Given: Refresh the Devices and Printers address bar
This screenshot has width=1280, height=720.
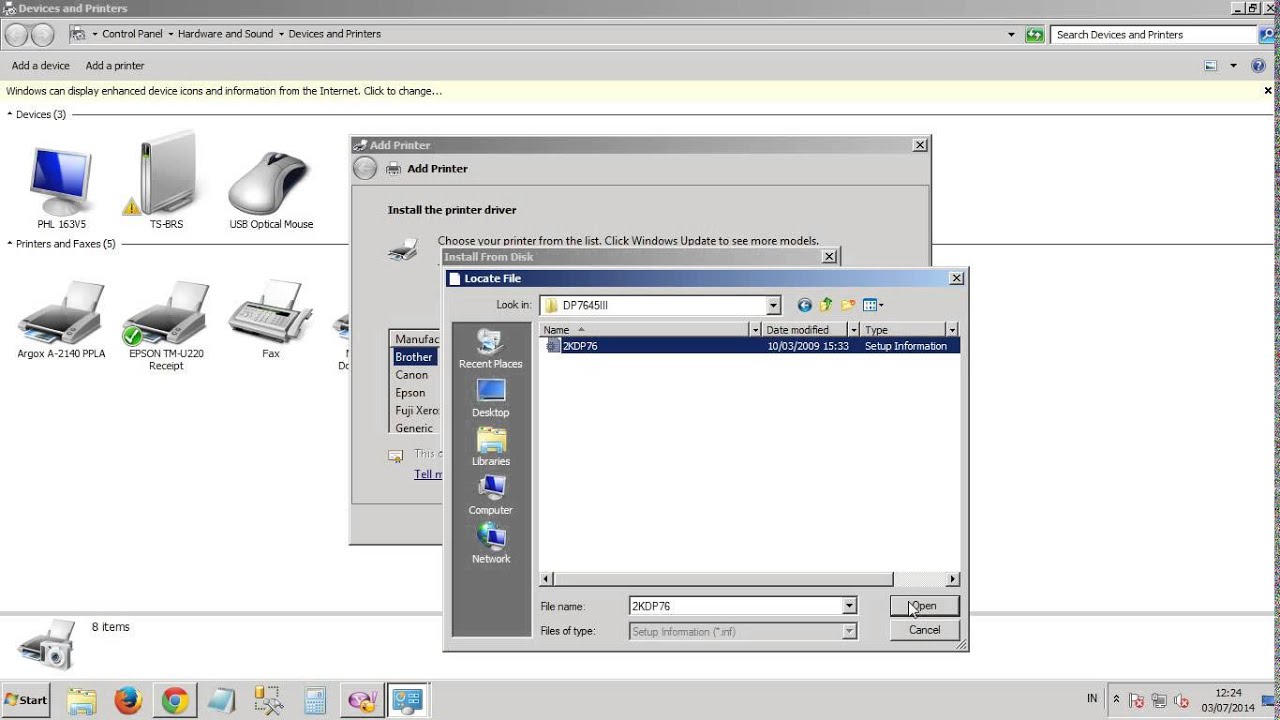Looking at the screenshot, I should (x=1035, y=34).
